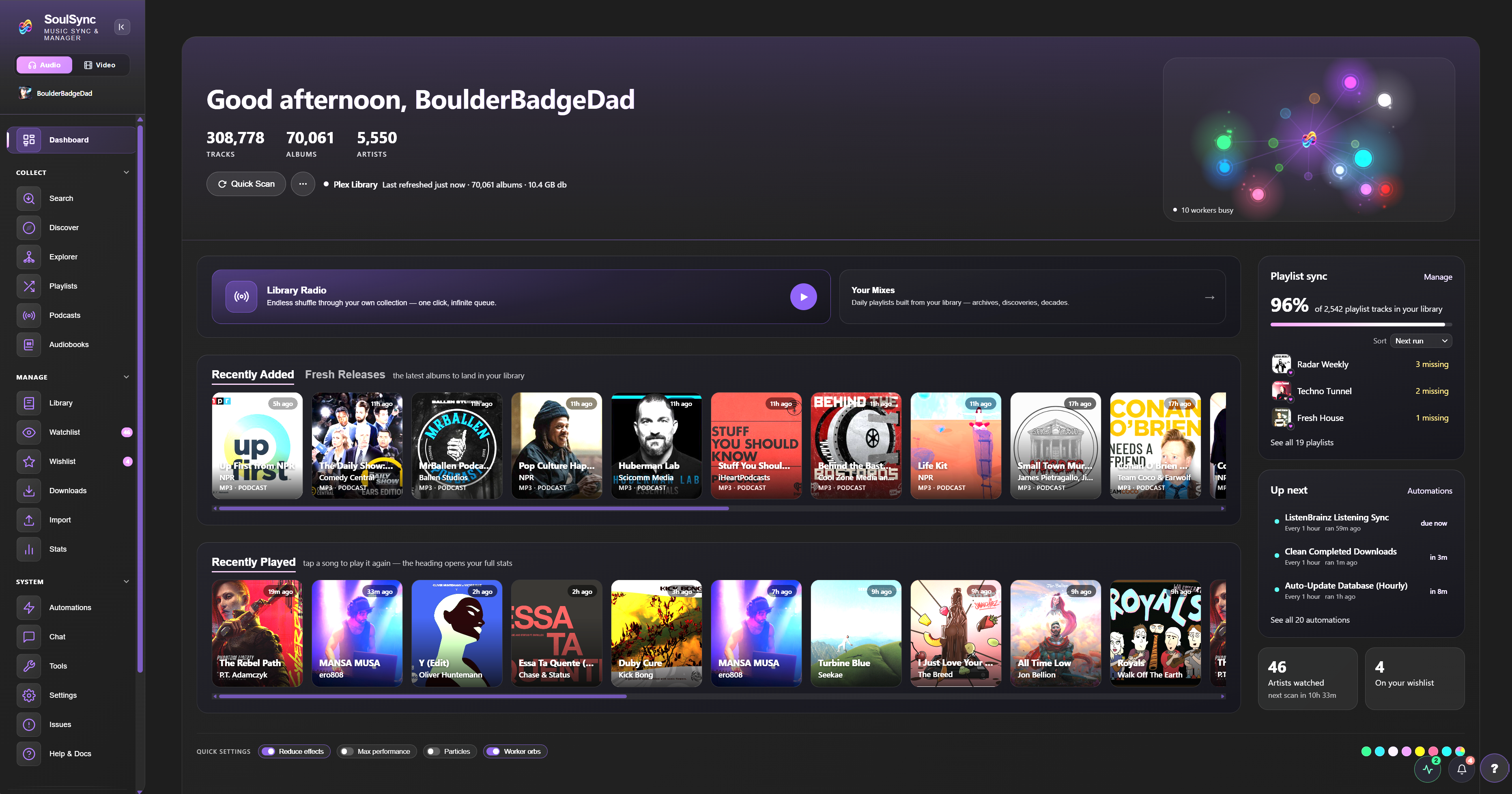Go to Playlists via shuffle icon
Image resolution: width=1512 pixels, height=794 pixels.
tap(29, 286)
